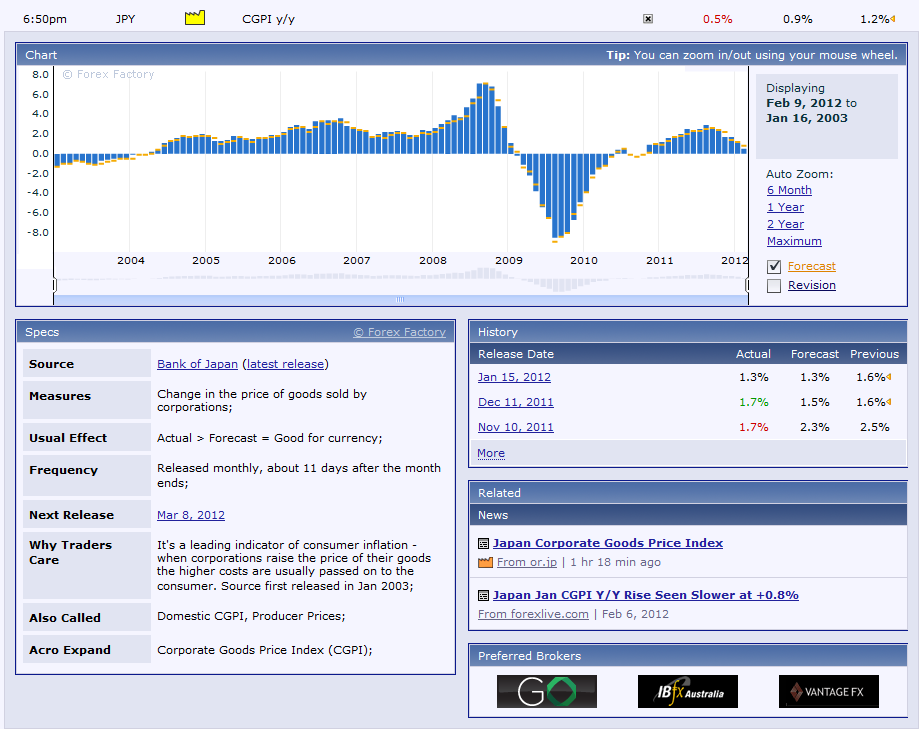Click the 2.5% previous for Nov 10
Viewport: 919px width, 729px height.
pos(874,427)
